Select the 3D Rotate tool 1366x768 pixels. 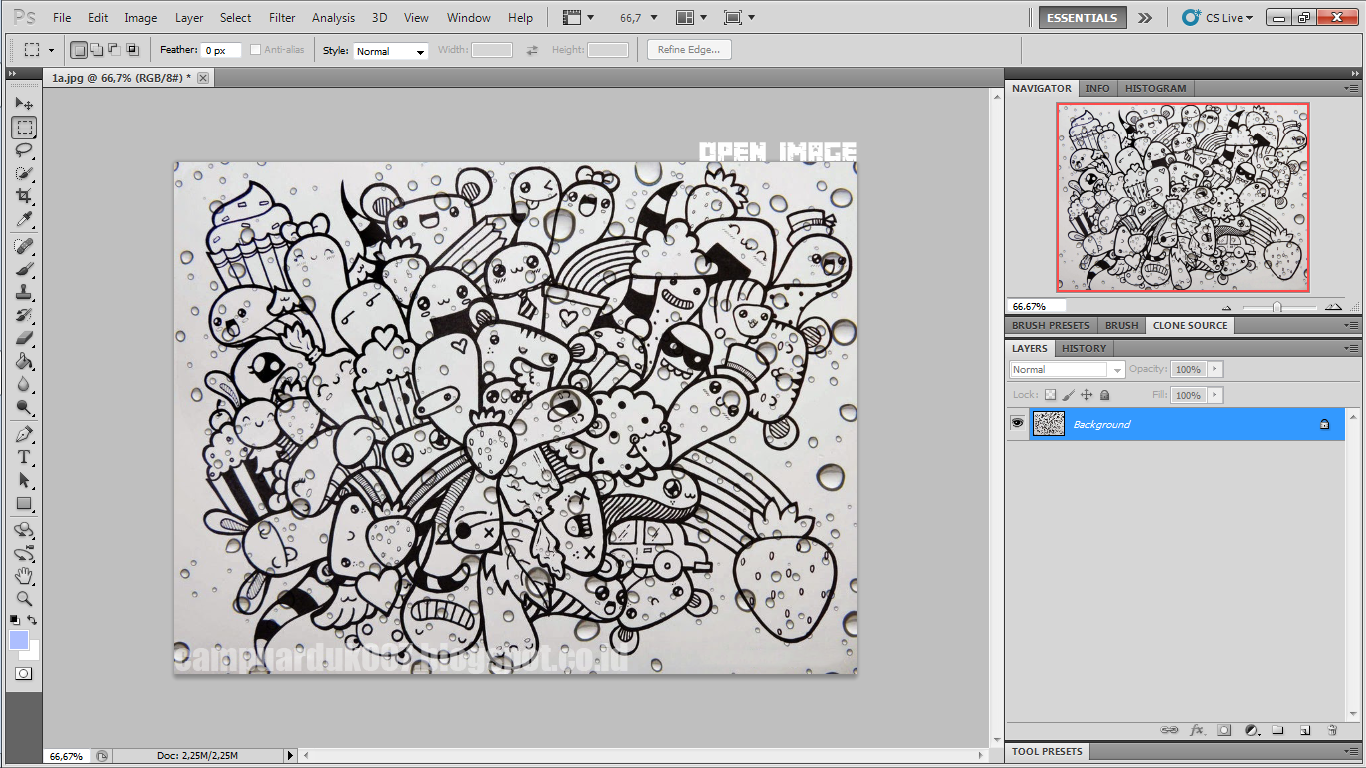click(24, 530)
